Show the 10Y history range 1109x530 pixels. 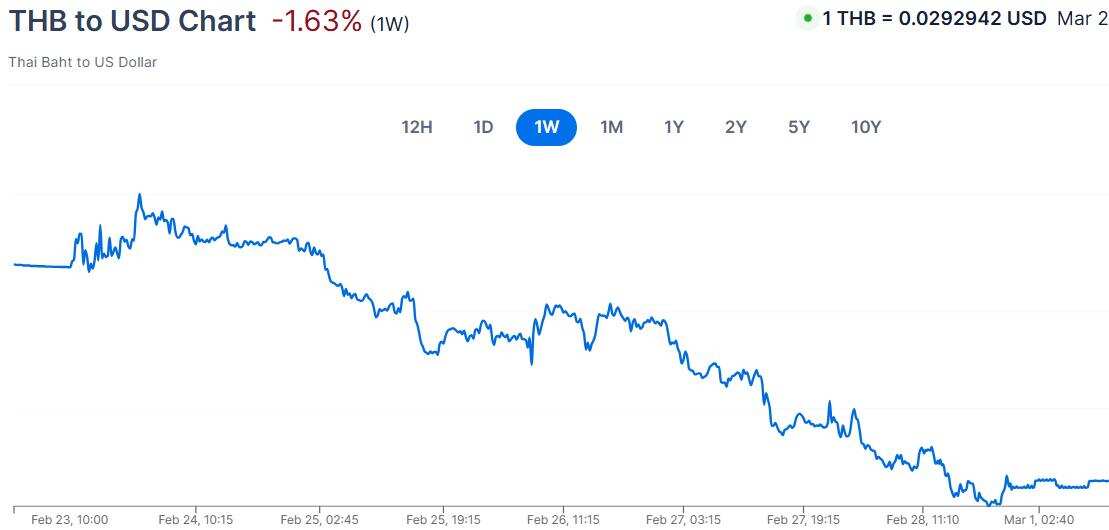[866, 127]
